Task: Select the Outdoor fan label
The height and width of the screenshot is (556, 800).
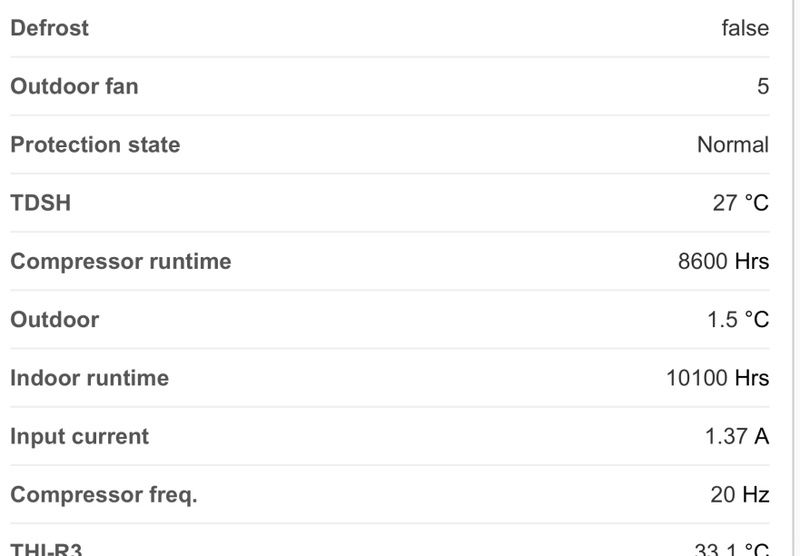Action: (x=74, y=86)
